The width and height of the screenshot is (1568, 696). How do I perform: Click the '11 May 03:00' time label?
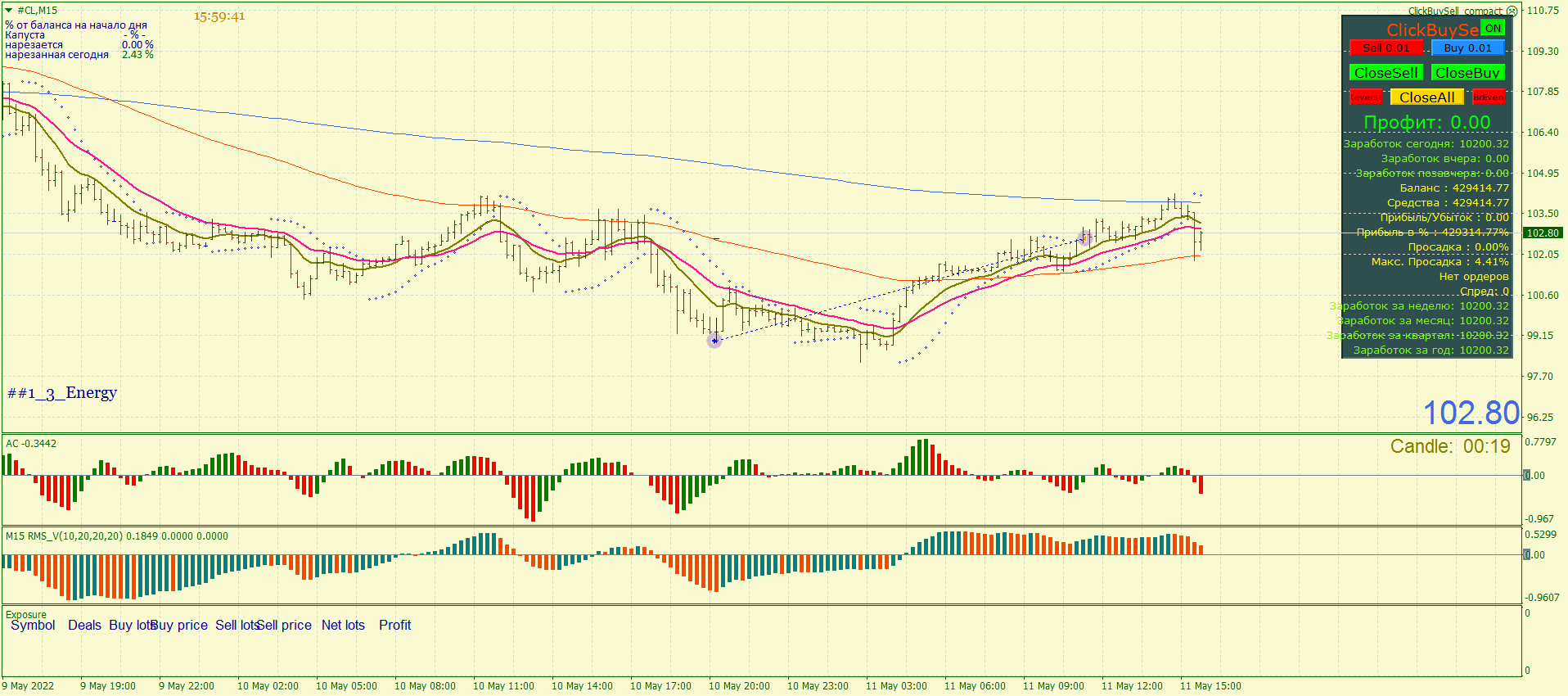(896, 686)
